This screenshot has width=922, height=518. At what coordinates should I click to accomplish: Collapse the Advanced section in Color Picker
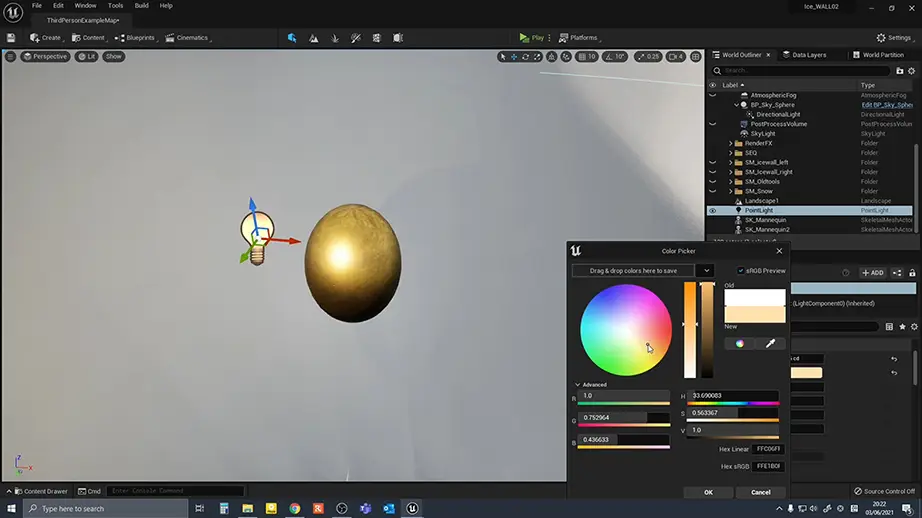click(x=577, y=384)
